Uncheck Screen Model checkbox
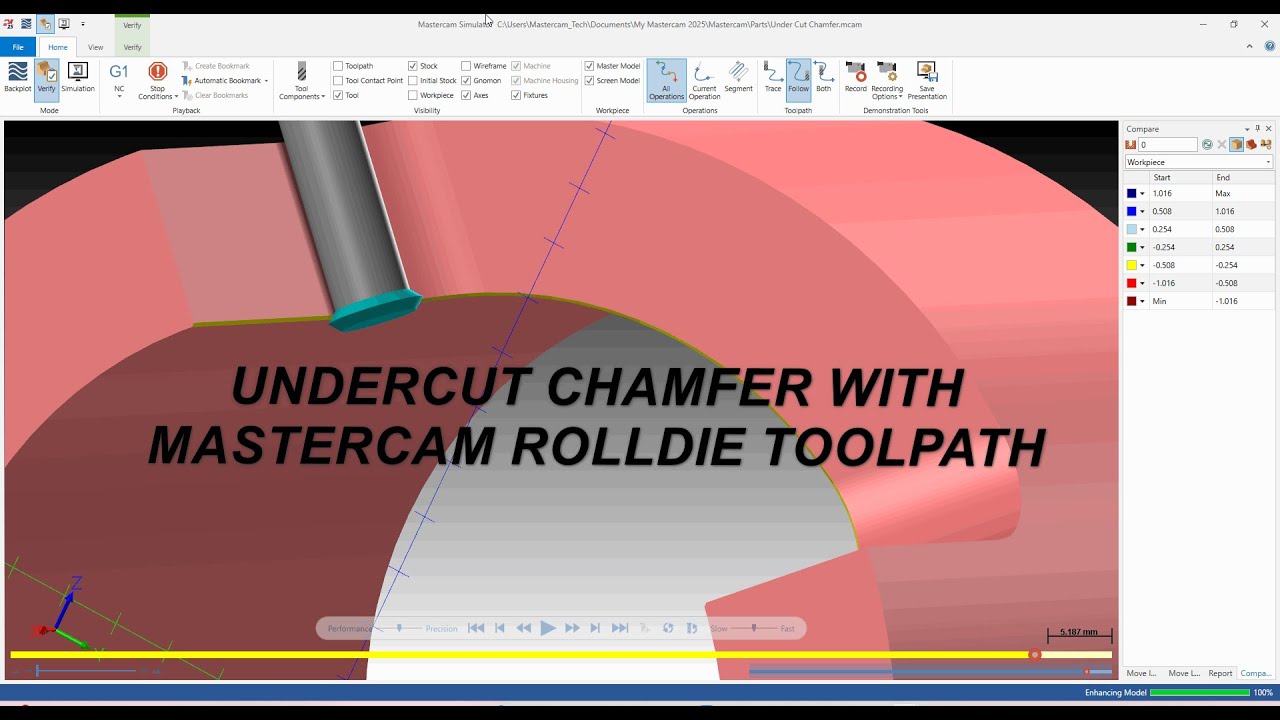Image resolution: width=1280 pixels, height=720 pixels. 589,81
